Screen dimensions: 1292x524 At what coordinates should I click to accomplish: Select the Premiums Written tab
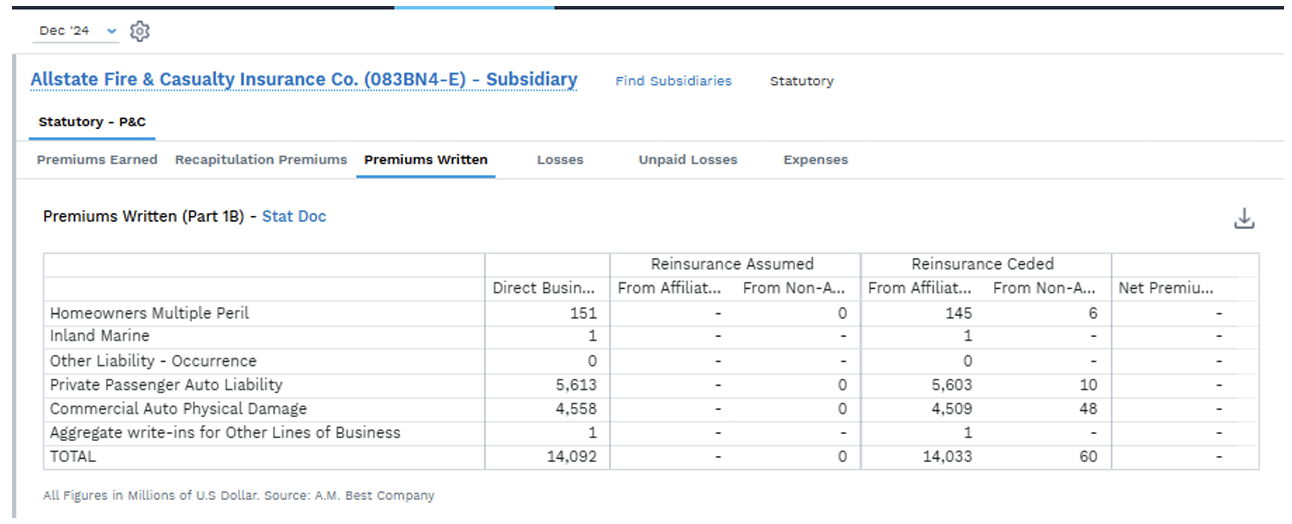426,160
